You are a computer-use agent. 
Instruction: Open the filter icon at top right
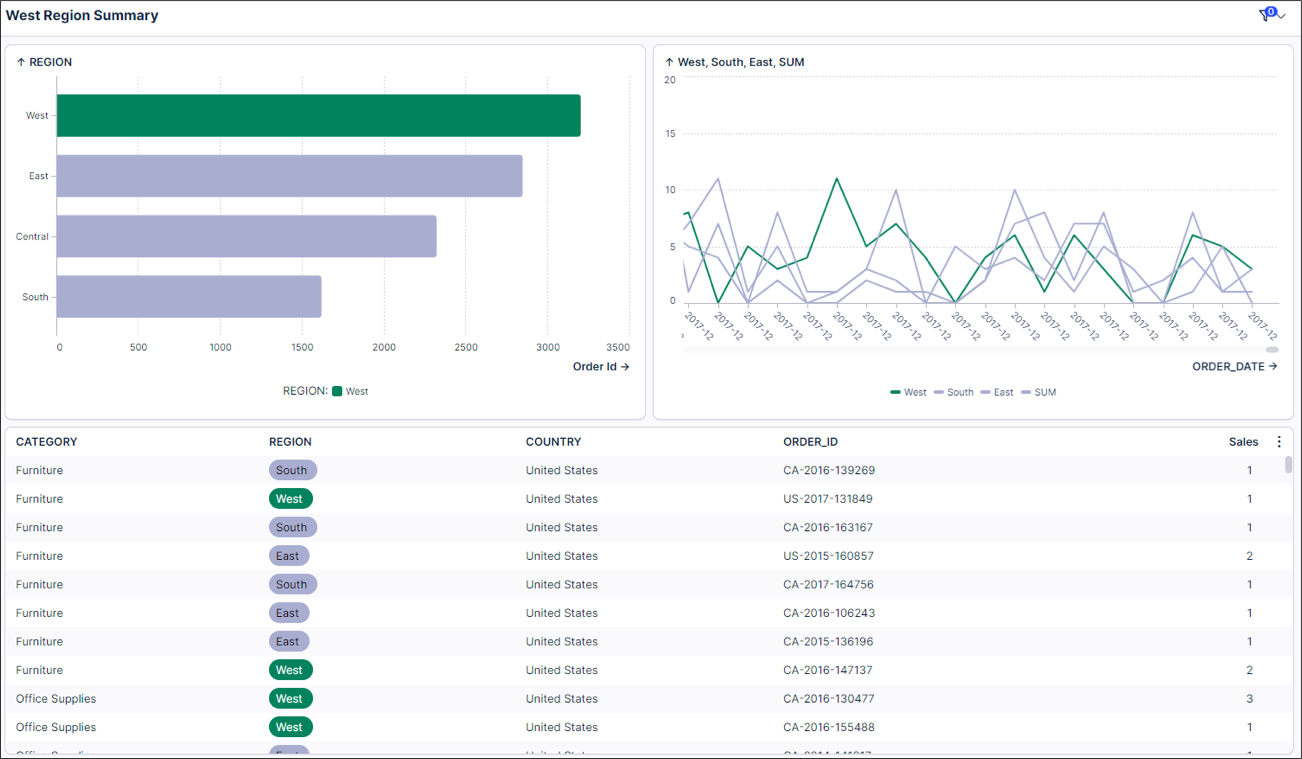coord(1267,15)
